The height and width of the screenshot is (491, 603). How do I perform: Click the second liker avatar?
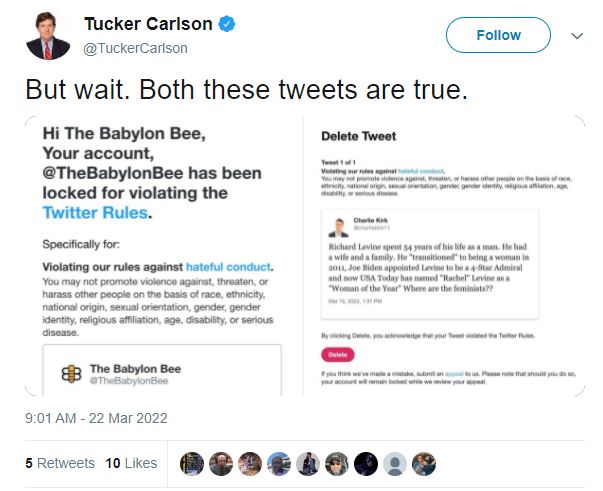(x=221, y=464)
